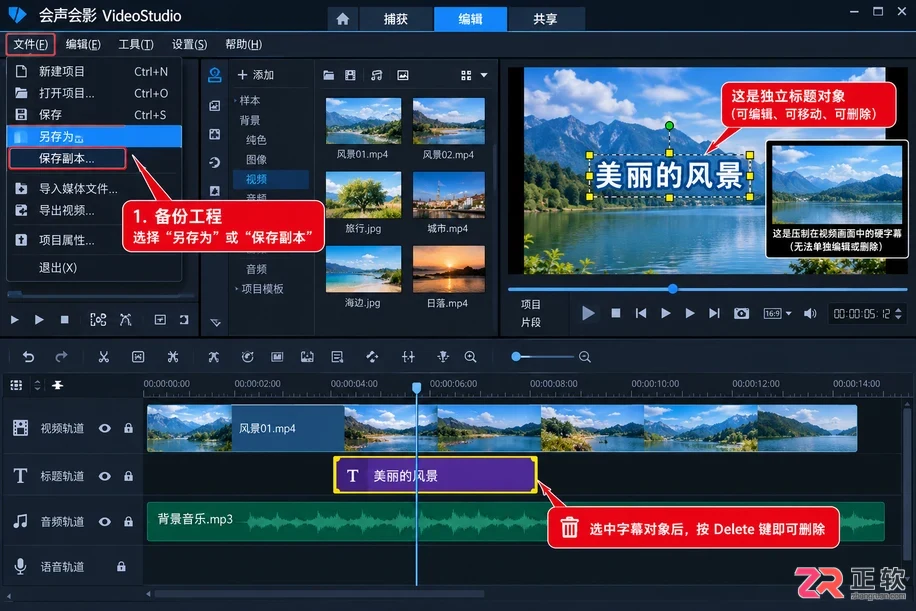Click the scissors split clip tool
Image resolution: width=916 pixels, height=611 pixels.
(x=103, y=357)
